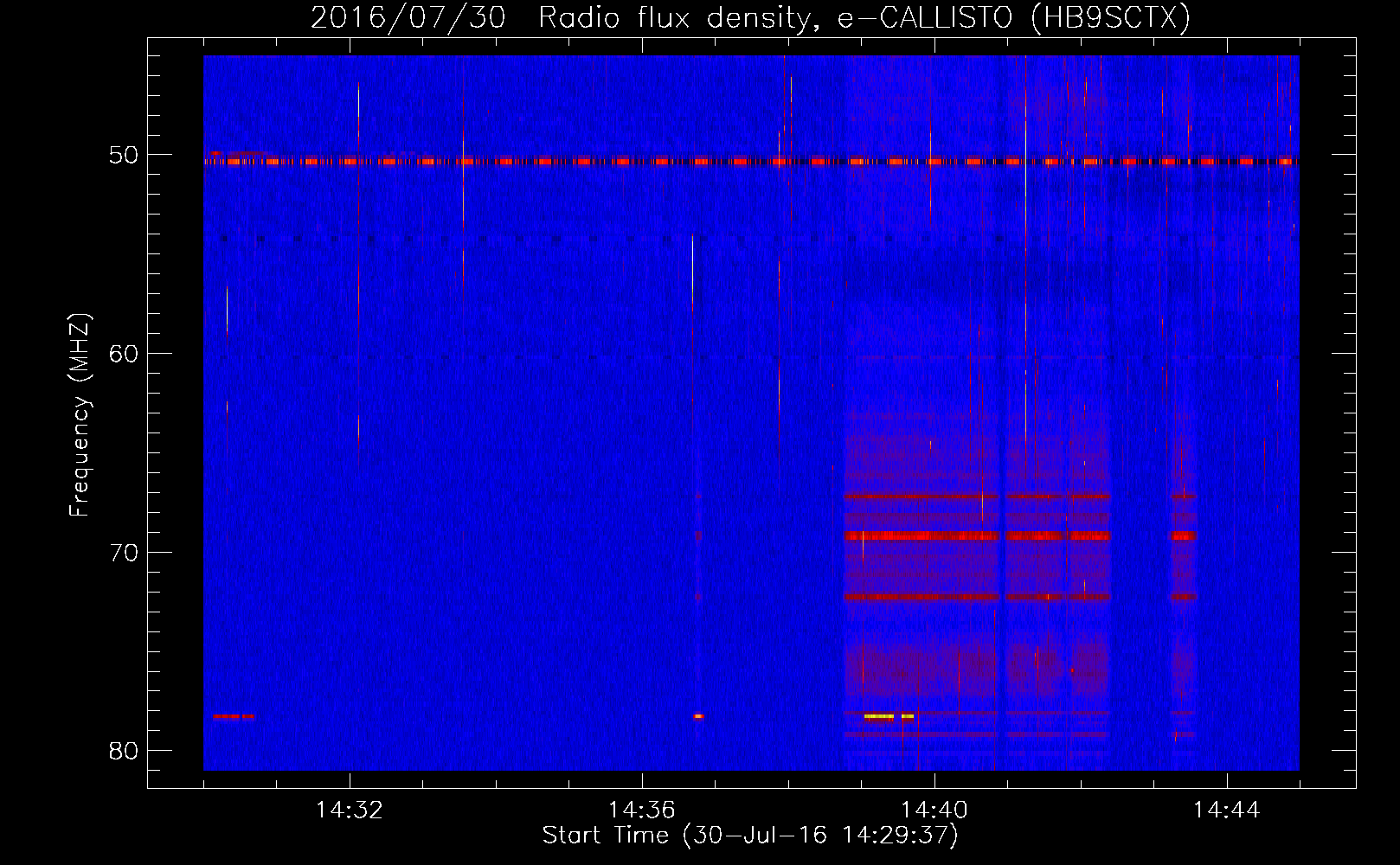The height and width of the screenshot is (865, 1400).
Task: Click the "Frequency (MHZ)" axis label
Action: point(80,415)
